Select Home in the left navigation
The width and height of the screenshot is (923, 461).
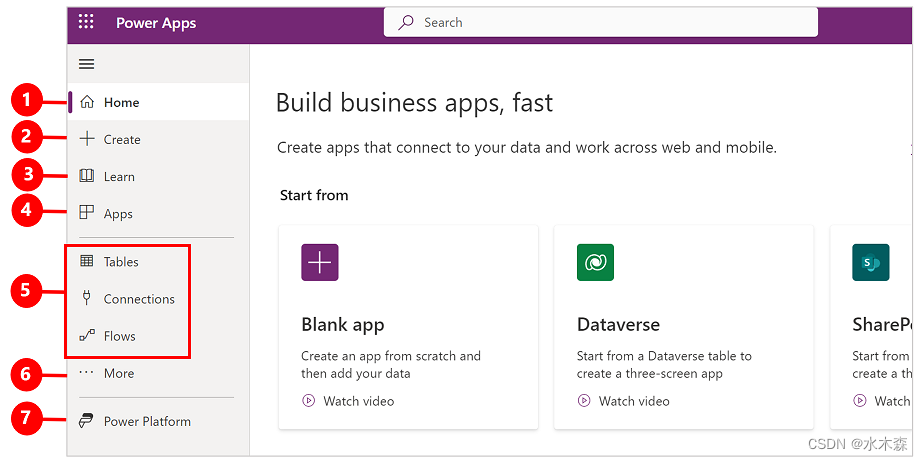point(158,102)
